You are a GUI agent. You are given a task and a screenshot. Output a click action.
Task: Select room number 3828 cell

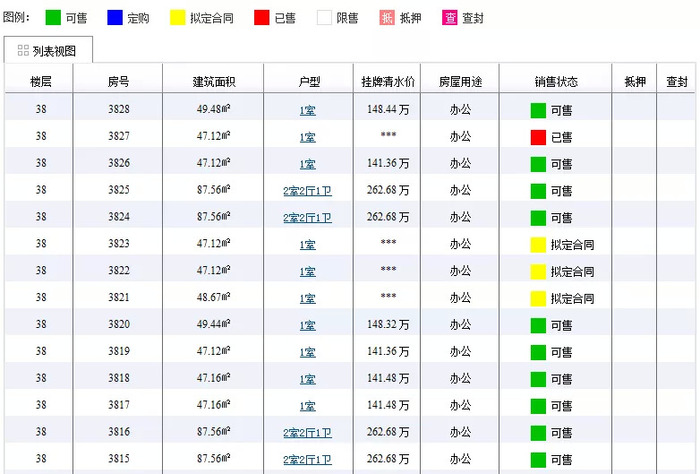[119, 109]
